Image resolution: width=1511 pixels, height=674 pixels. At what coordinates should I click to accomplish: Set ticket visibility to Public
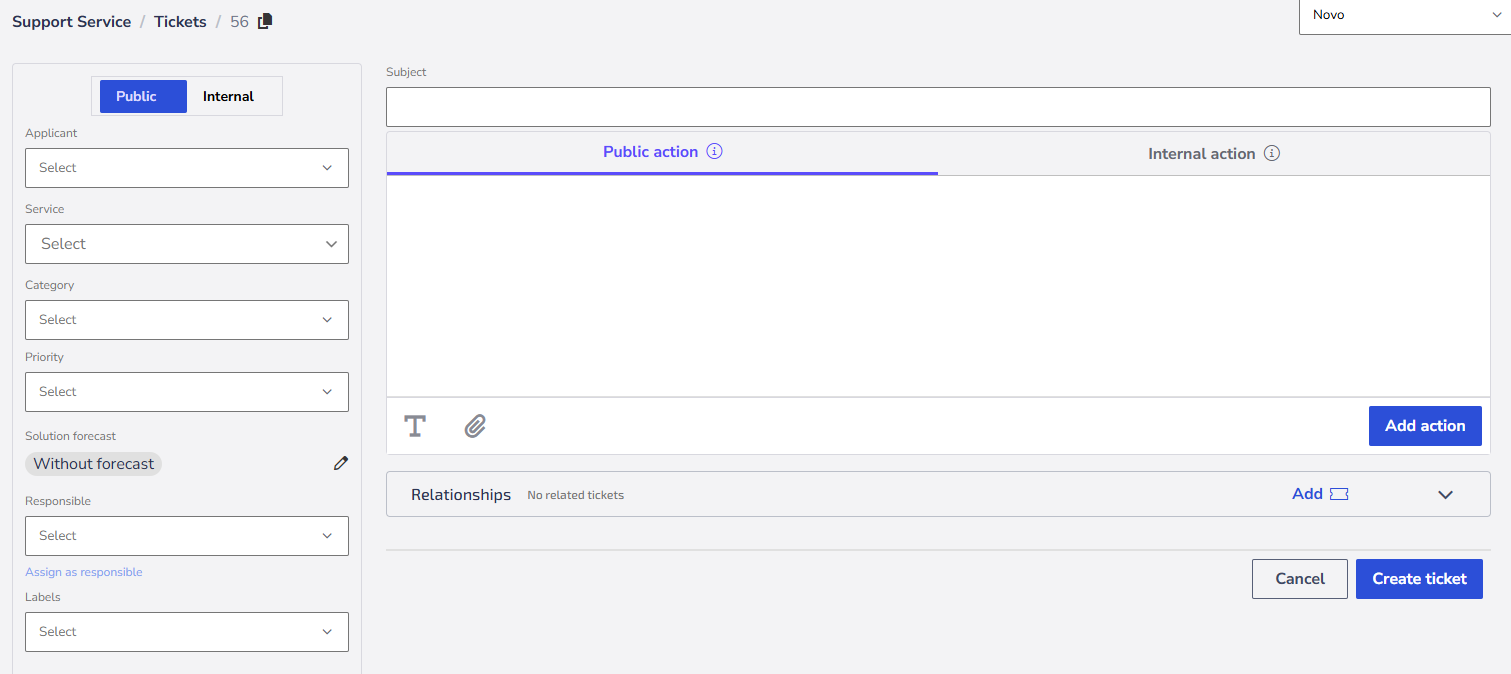pyautogui.click(x=143, y=96)
